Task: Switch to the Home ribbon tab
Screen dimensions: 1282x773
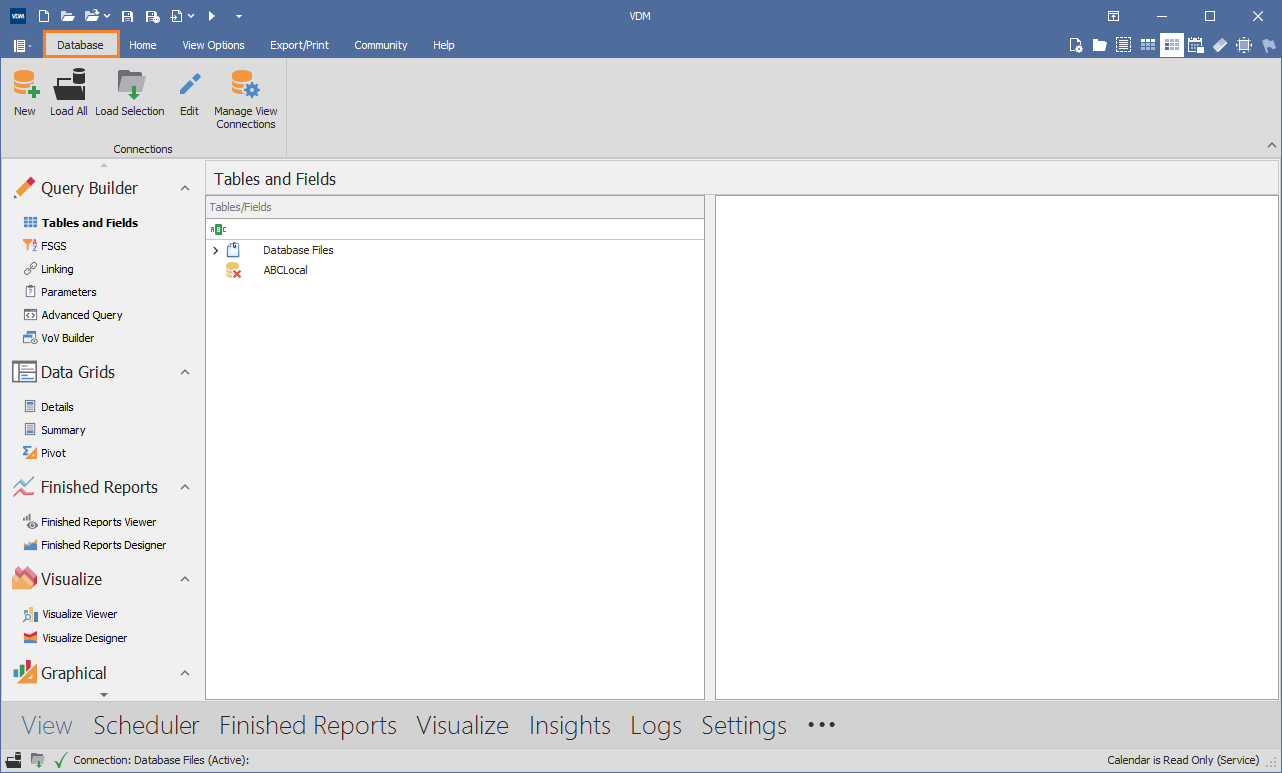Action: coord(143,45)
